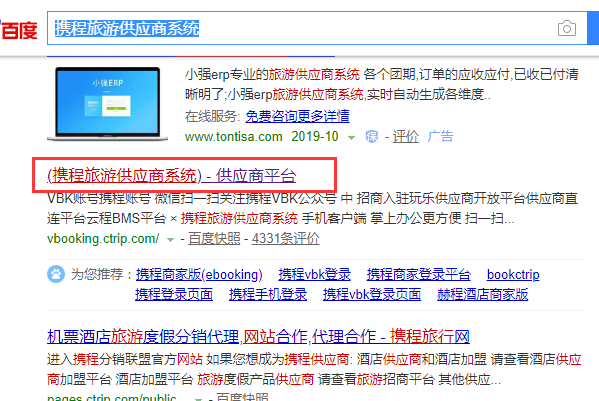Click the www.tontisa.com URL text
599x401 pixels.
(x=233, y=136)
